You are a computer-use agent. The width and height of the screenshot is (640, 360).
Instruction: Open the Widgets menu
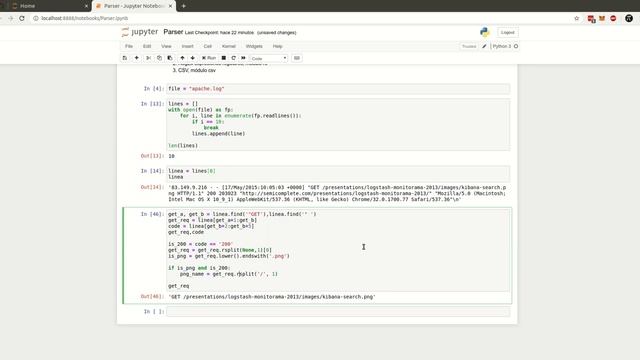tap(254, 46)
